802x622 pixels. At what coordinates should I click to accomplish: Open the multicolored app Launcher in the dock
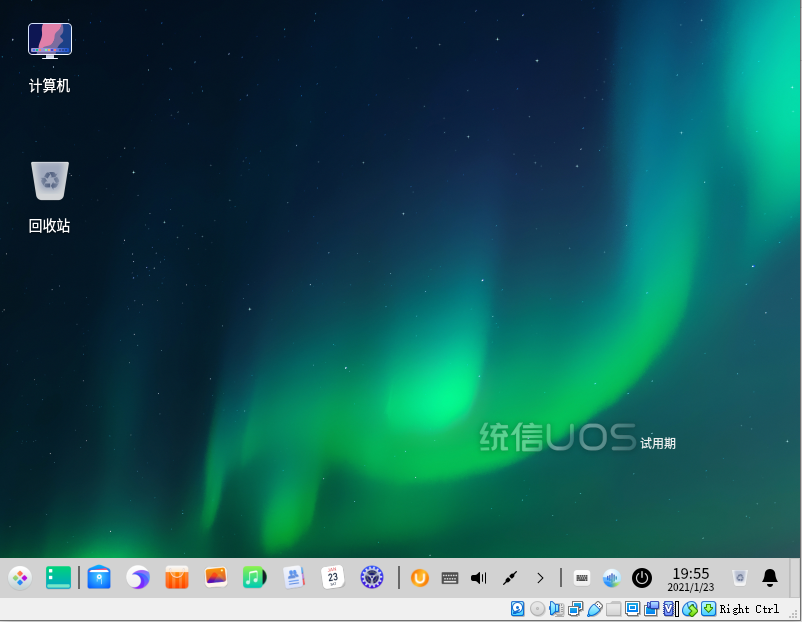(19, 578)
